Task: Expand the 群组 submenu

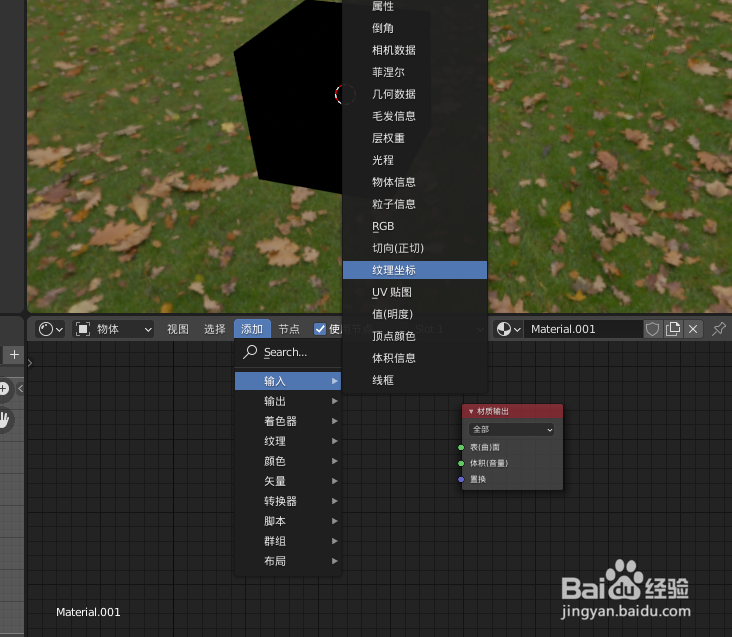Action: pyautogui.click(x=288, y=542)
